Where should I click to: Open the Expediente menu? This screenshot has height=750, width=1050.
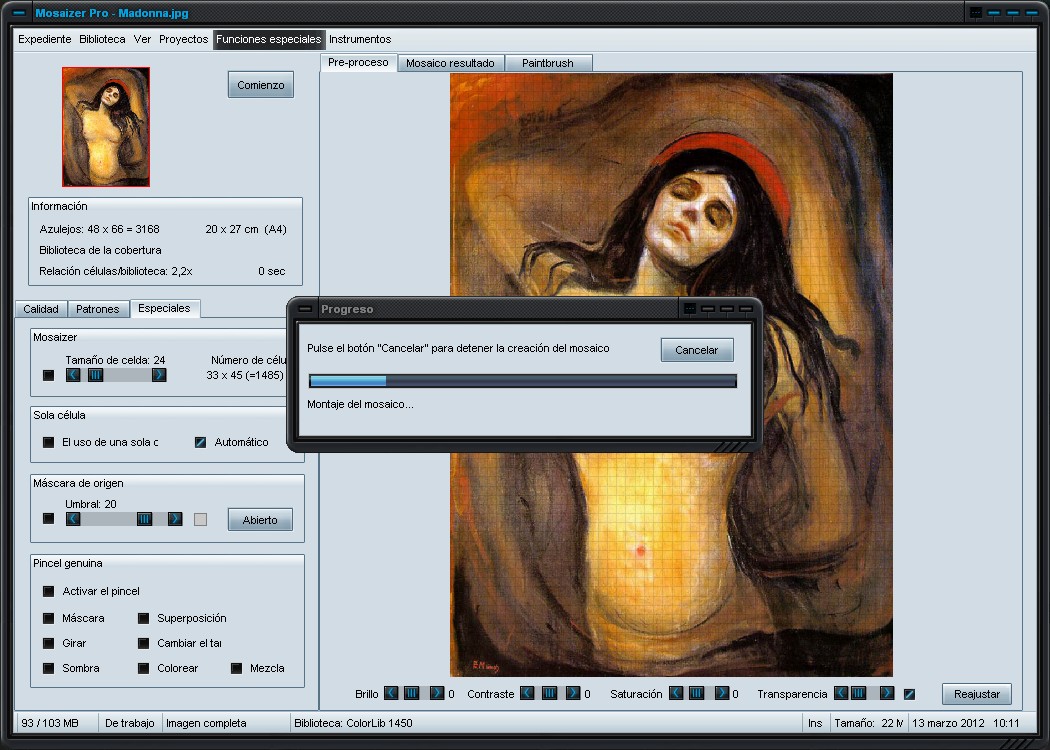tap(44, 39)
